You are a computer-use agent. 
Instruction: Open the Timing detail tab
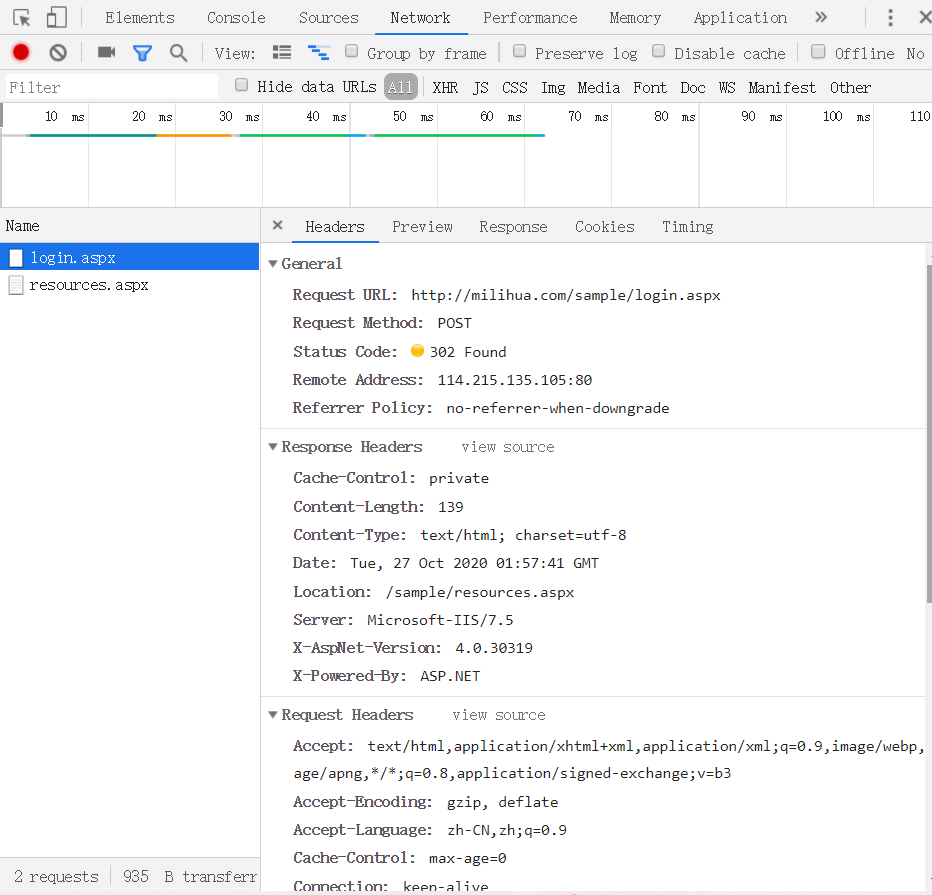click(688, 227)
